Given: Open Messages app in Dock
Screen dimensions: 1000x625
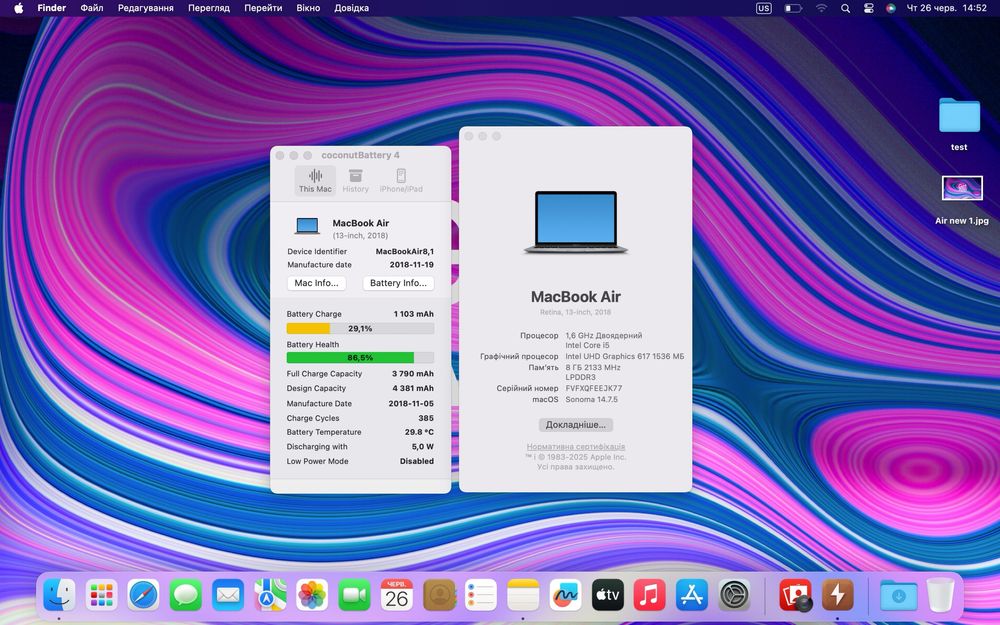Looking at the screenshot, I should click(x=186, y=596).
